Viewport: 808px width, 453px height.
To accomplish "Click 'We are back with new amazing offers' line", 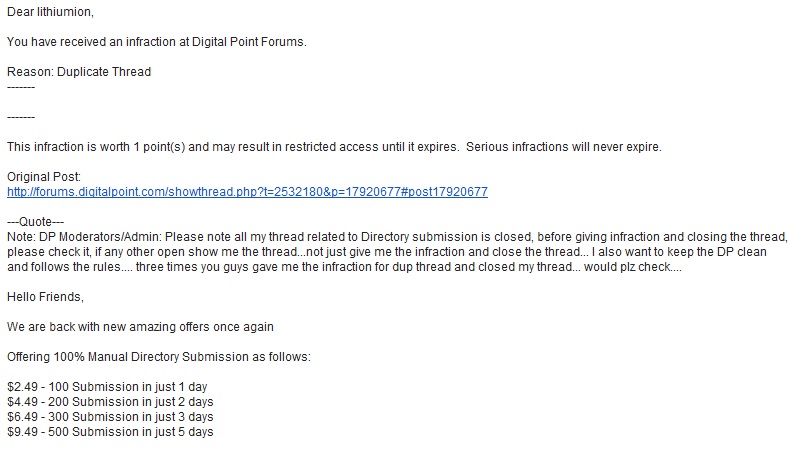I will pyautogui.click(x=140, y=327).
